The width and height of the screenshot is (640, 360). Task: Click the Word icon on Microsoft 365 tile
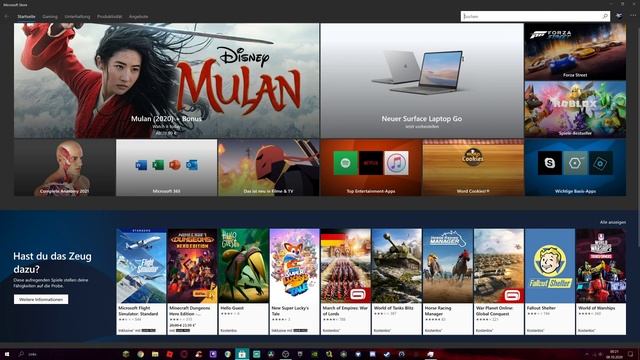[x=141, y=165]
